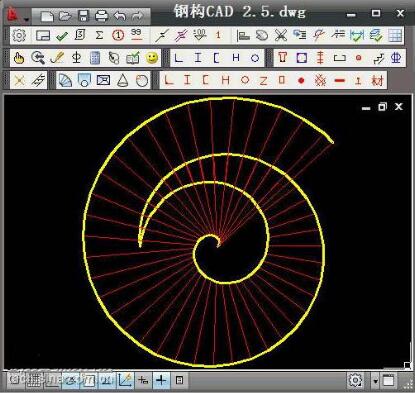
Task: Click the yellow smiley face icon
Action: point(152,58)
